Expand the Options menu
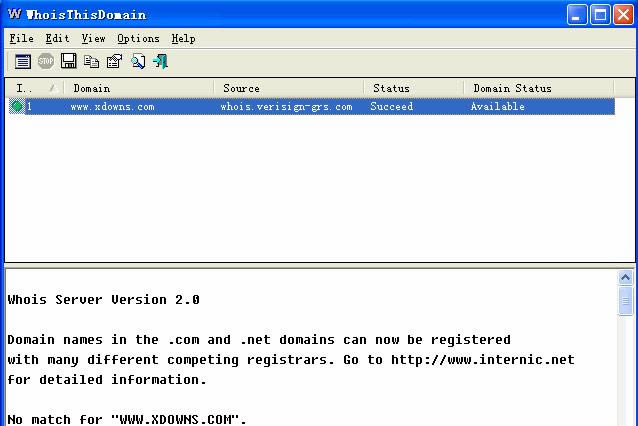 point(138,38)
